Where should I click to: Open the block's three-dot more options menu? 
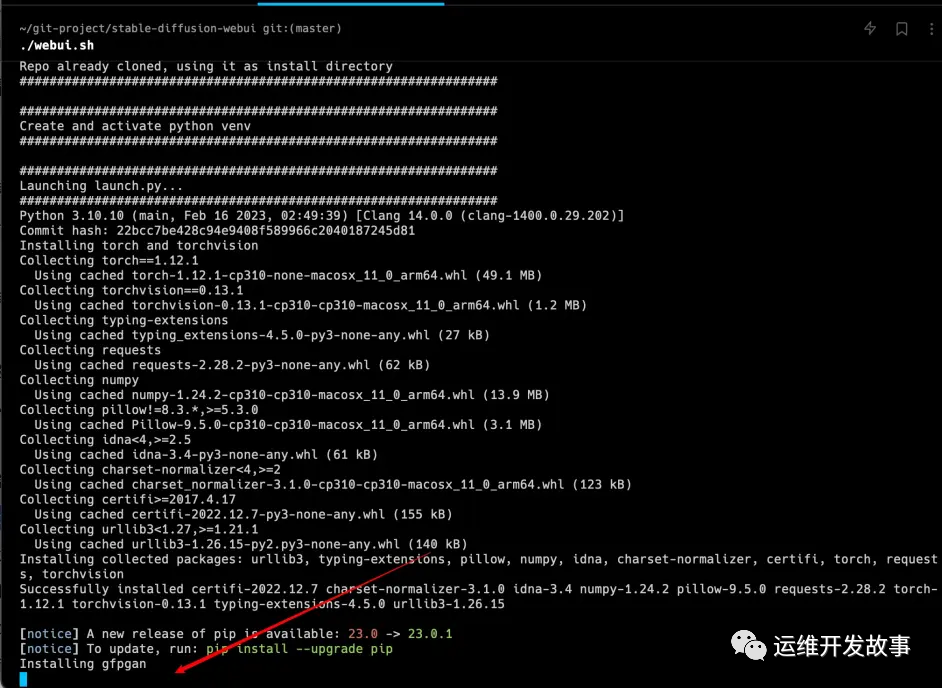[932, 28]
